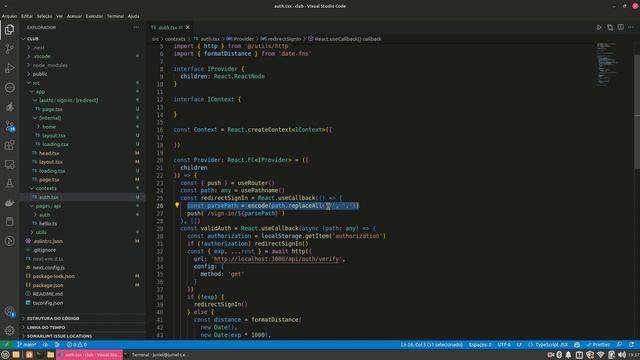Open editor more actions ellipsis
Screen dimensions: 640x360
pos(631,27)
